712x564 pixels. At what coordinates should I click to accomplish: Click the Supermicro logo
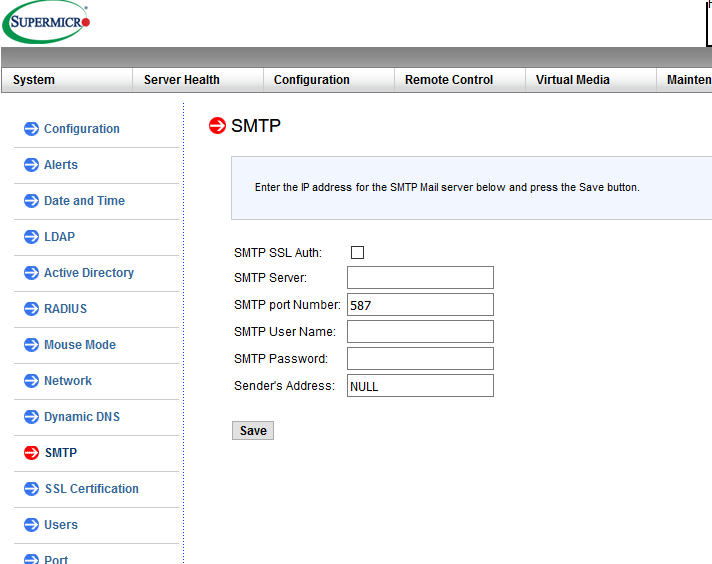[x=46, y=22]
